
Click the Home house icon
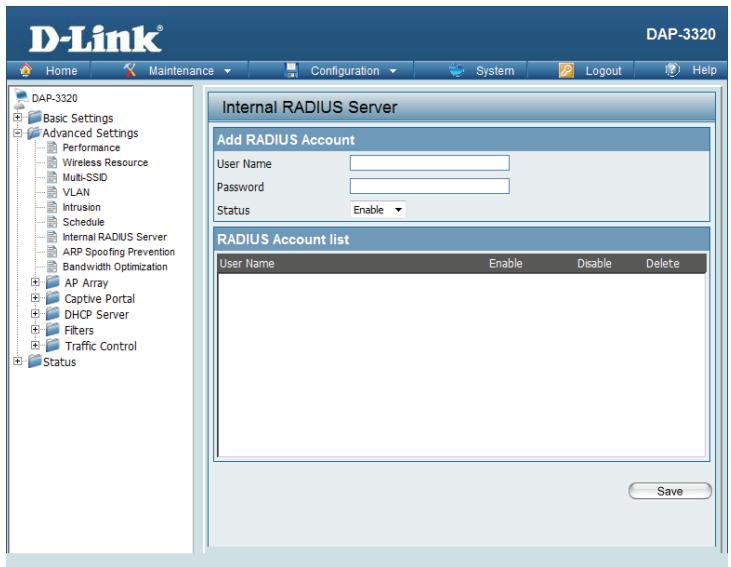point(26,70)
